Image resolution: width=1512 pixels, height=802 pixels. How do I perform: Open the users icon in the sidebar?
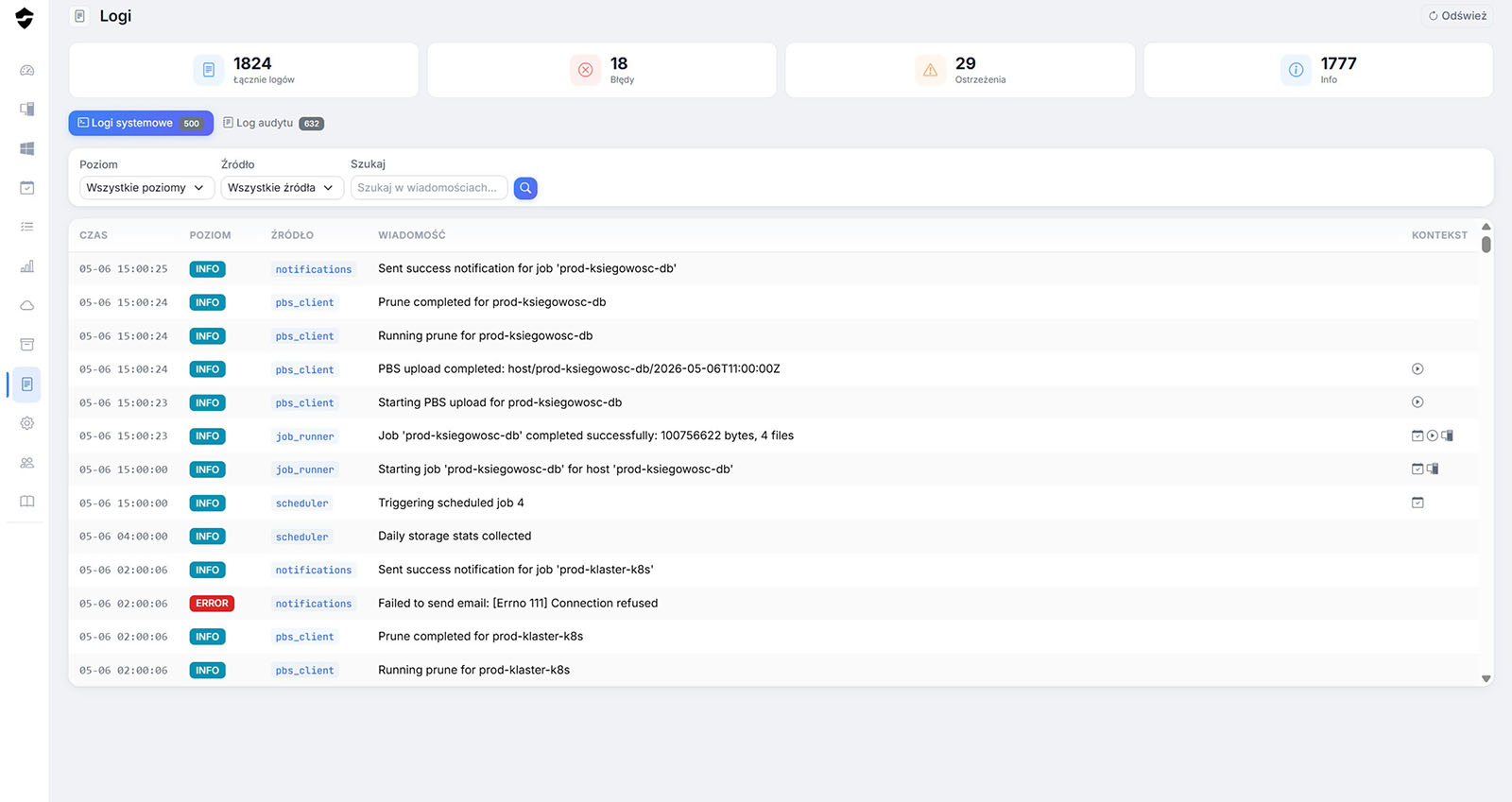point(27,463)
